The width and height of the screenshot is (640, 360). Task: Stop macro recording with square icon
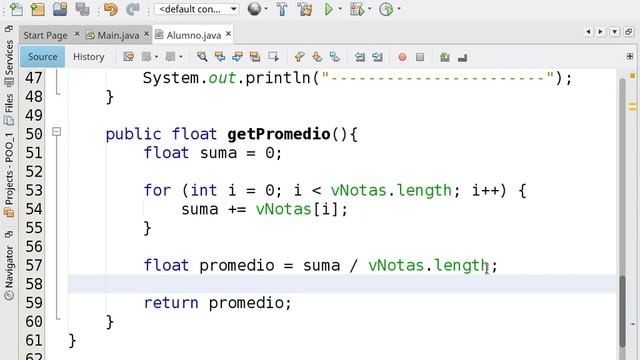click(420, 57)
